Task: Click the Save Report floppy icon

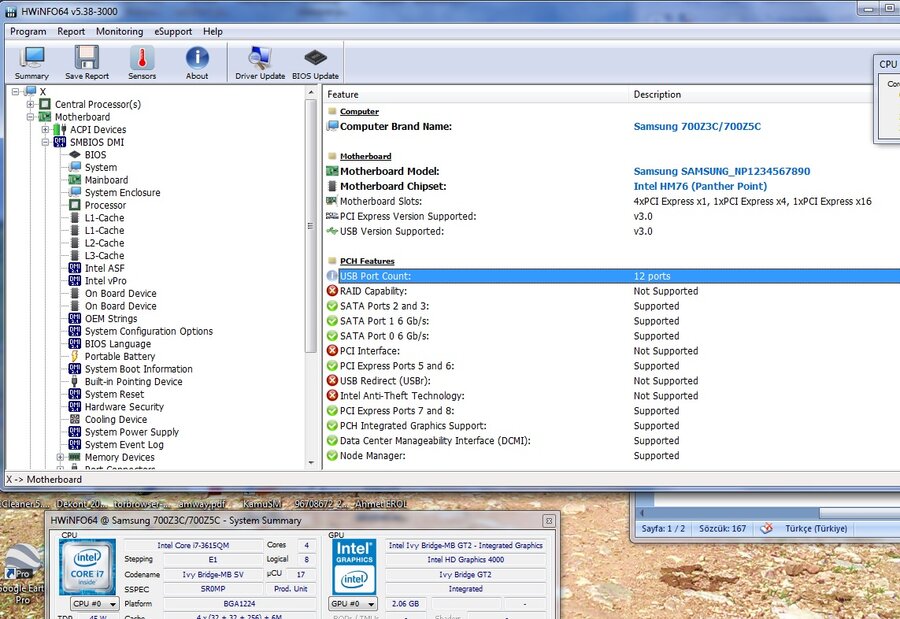Action: (87, 63)
